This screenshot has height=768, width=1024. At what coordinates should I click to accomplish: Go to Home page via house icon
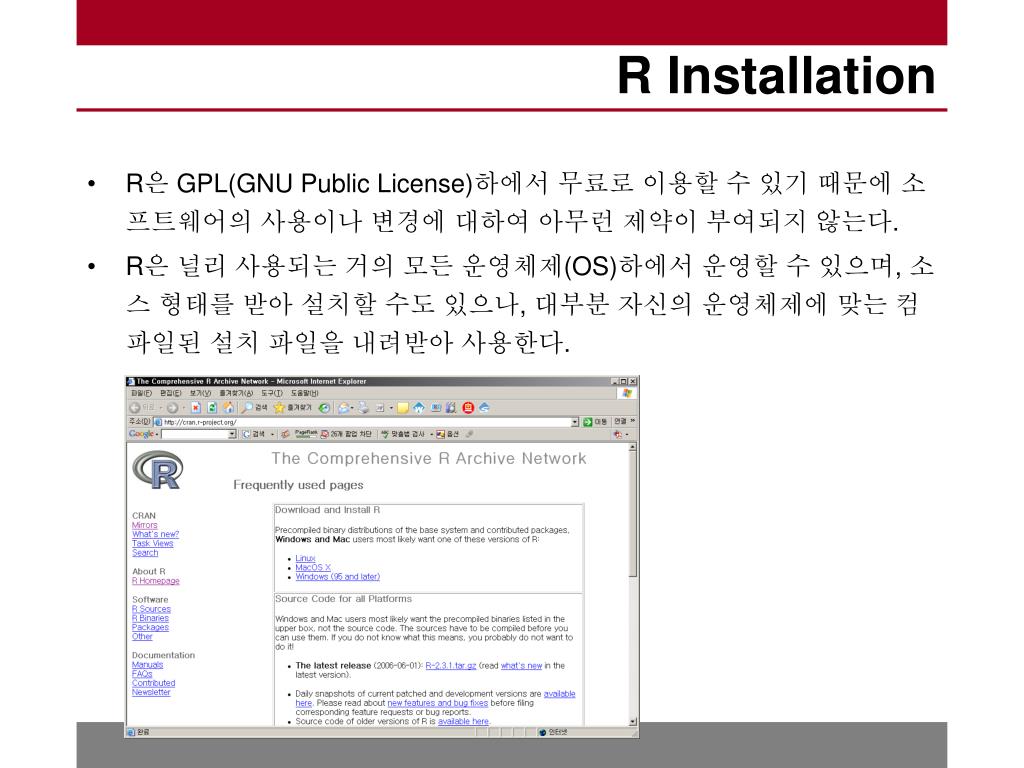[x=228, y=408]
